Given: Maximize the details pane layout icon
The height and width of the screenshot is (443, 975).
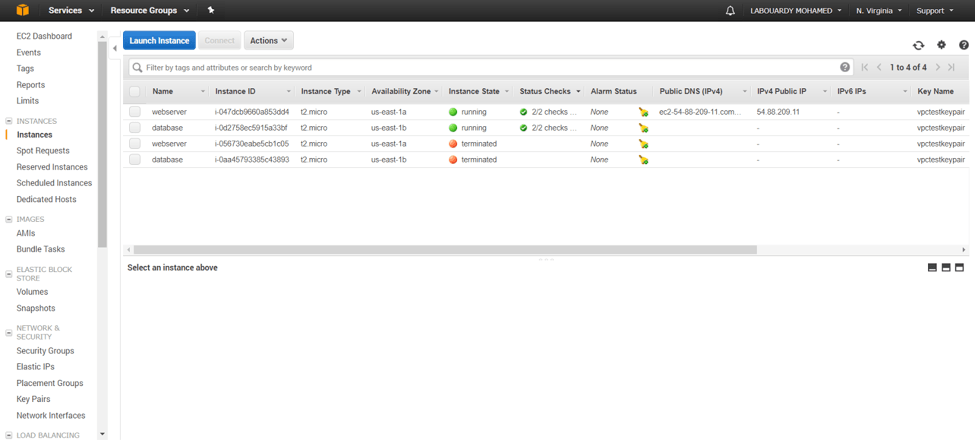Looking at the screenshot, I should click(959, 268).
